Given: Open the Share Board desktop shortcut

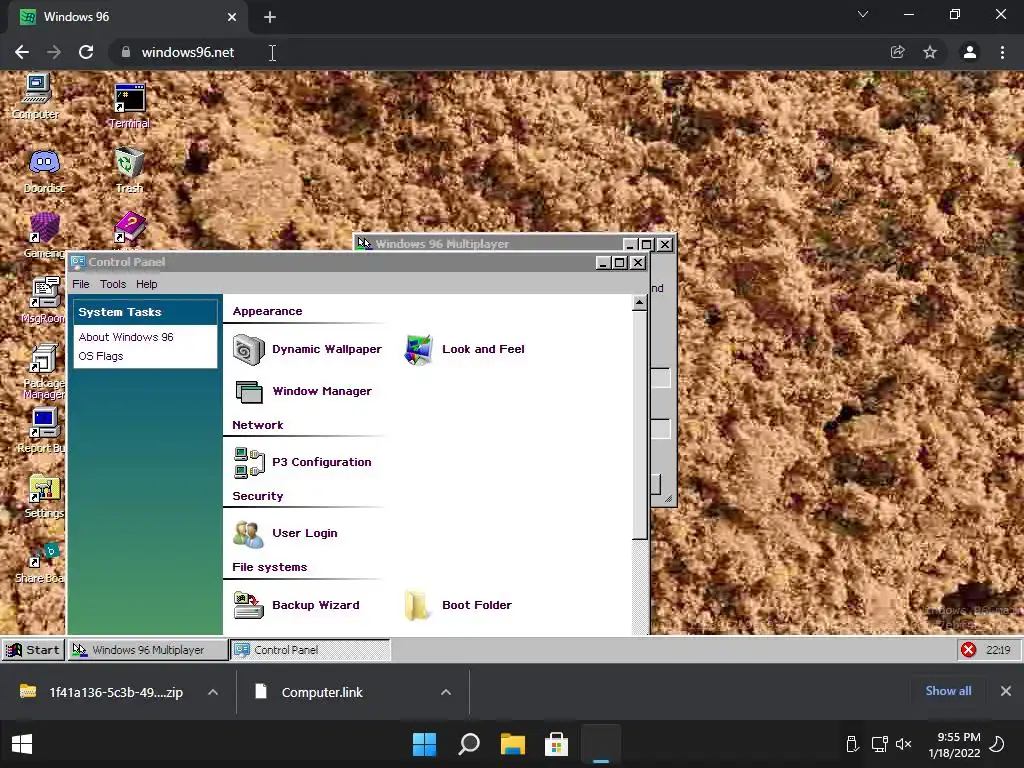Looking at the screenshot, I should pyautogui.click(x=42, y=562).
